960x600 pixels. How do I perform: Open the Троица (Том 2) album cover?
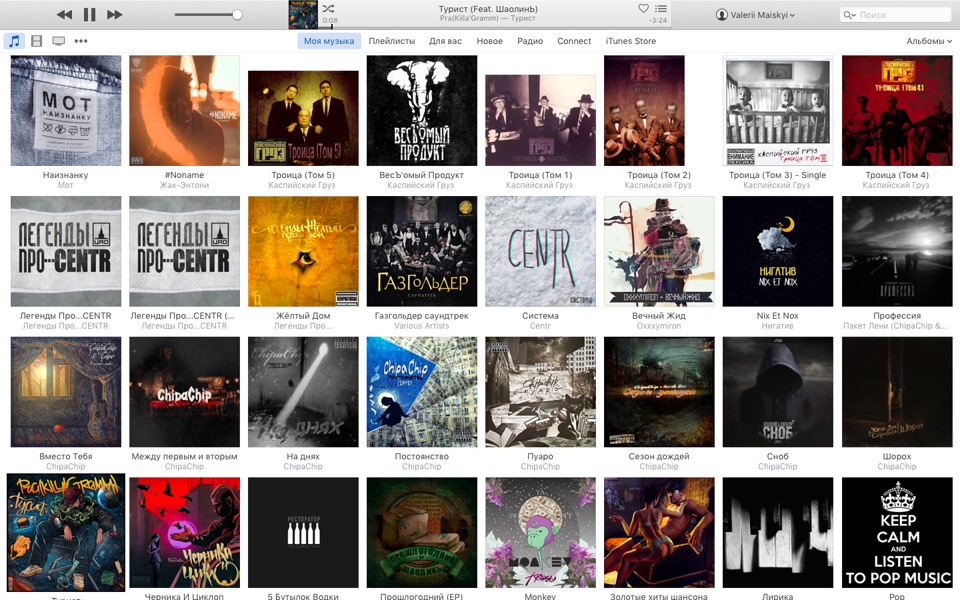click(644, 110)
